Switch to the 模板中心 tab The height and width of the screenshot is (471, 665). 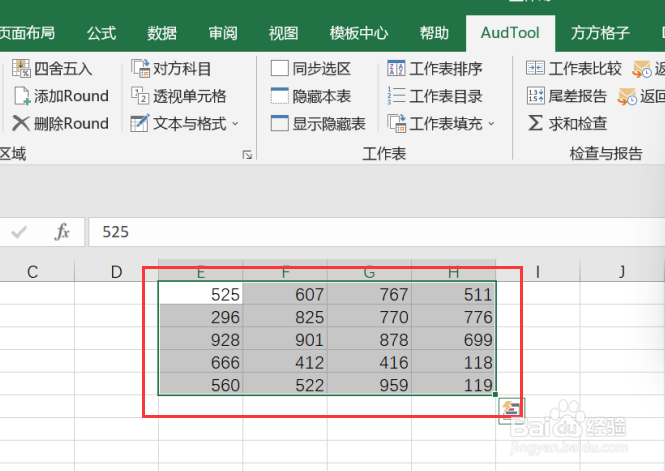[x=359, y=33]
